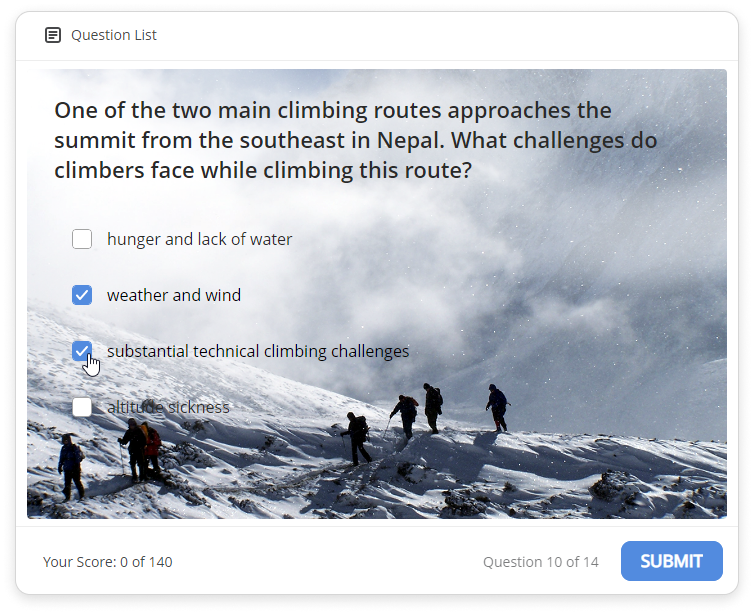Click the climber with pole mid-slope
This screenshot has height=614, width=754.
pyautogui.click(x=356, y=438)
